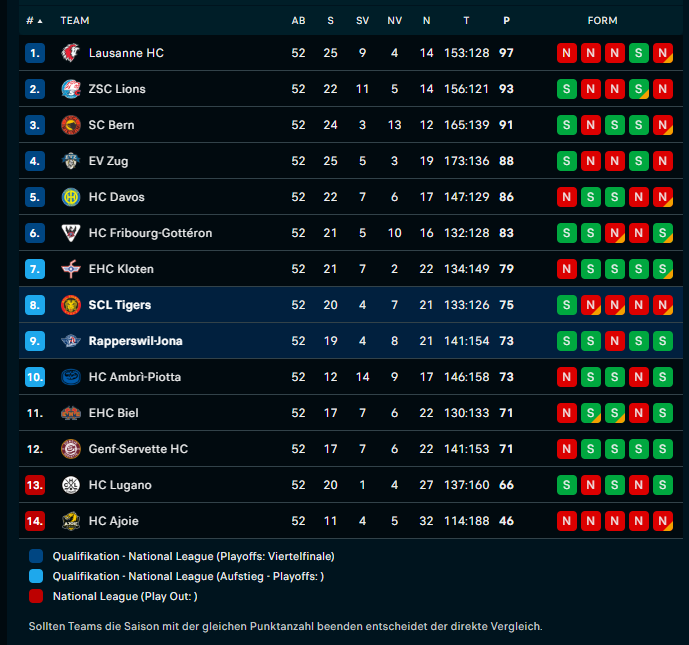The width and height of the screenshot is (689, 645).
Task: Click the green S form badge for Lausanne HC
Action: 638,53
